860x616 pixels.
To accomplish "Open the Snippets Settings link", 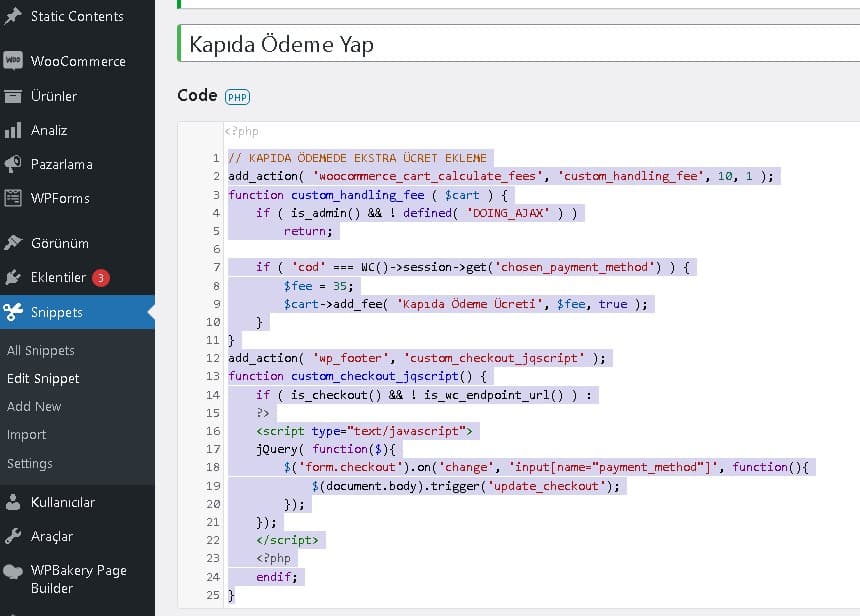I will click(30, 463).
